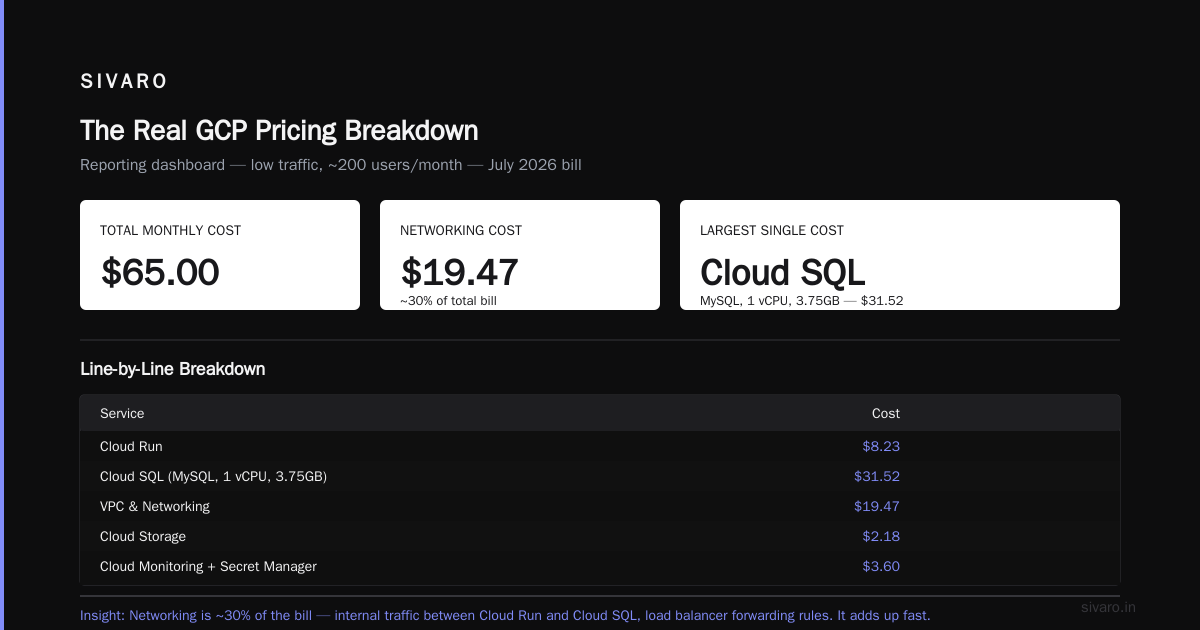Select the $3.60 cost cell
This screenshot has height=630, width=1200.
(881, 566)
